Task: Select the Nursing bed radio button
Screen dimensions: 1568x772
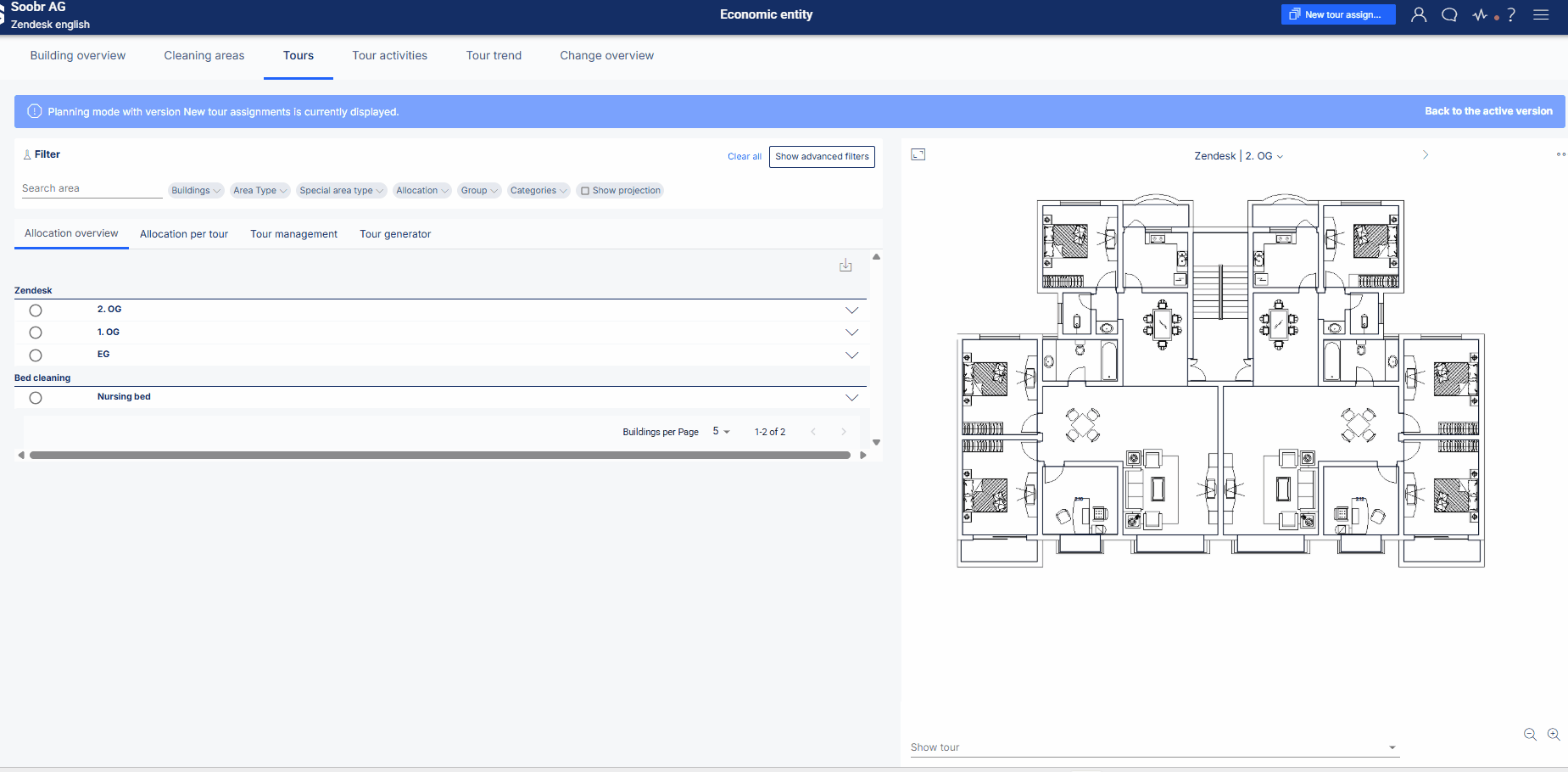Action: pos(36,398)
